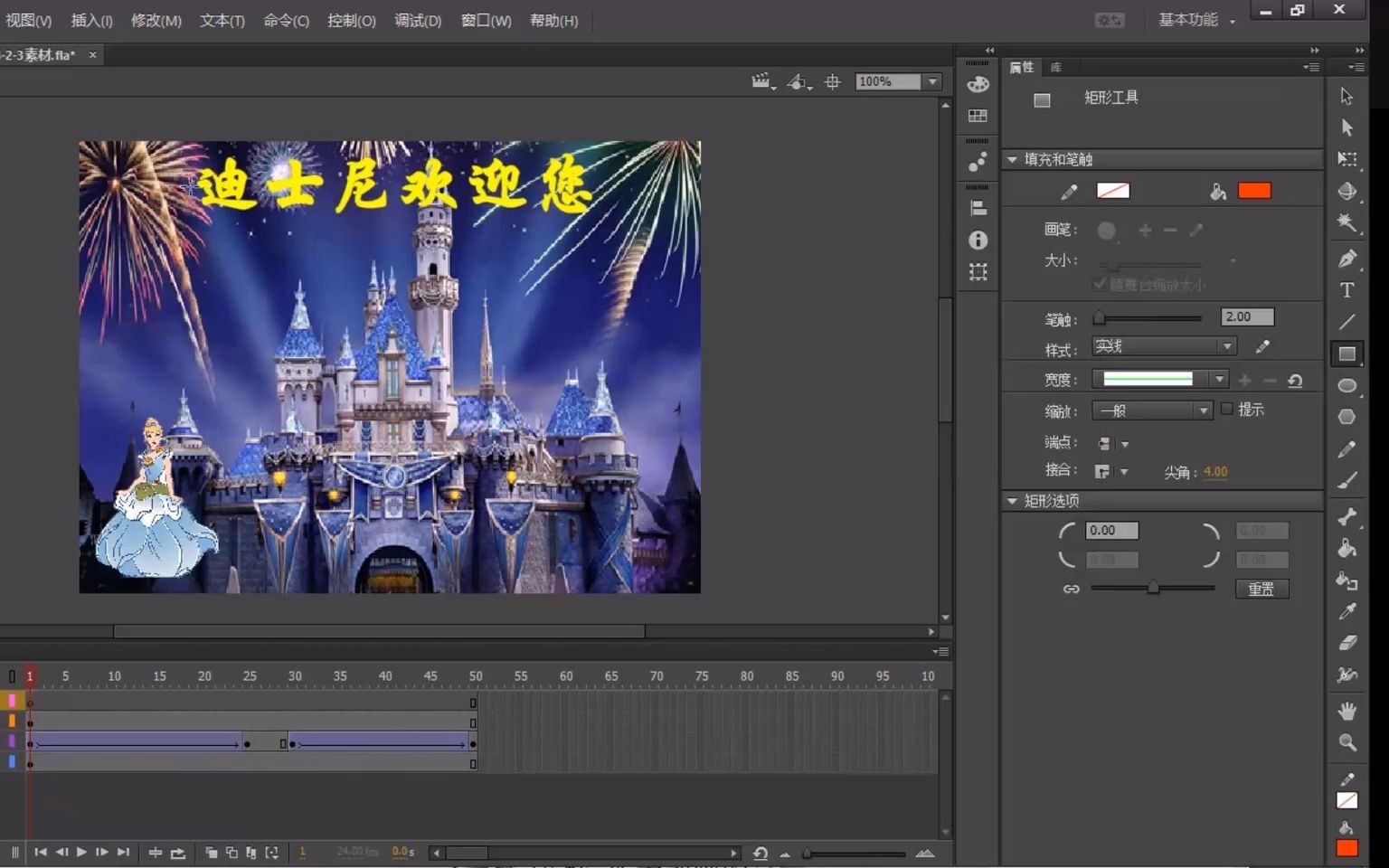1389x868 pixels.
Task: Open the 宽度 width profile dropdown
Action: pos(1159,380)
